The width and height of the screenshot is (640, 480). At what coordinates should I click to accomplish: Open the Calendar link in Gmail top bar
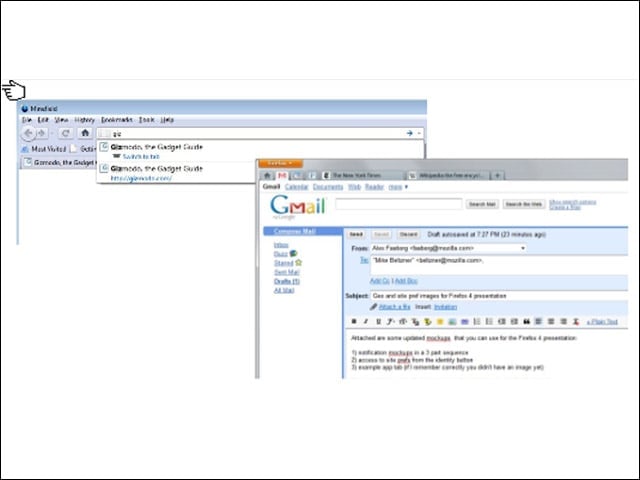(297, 187)
